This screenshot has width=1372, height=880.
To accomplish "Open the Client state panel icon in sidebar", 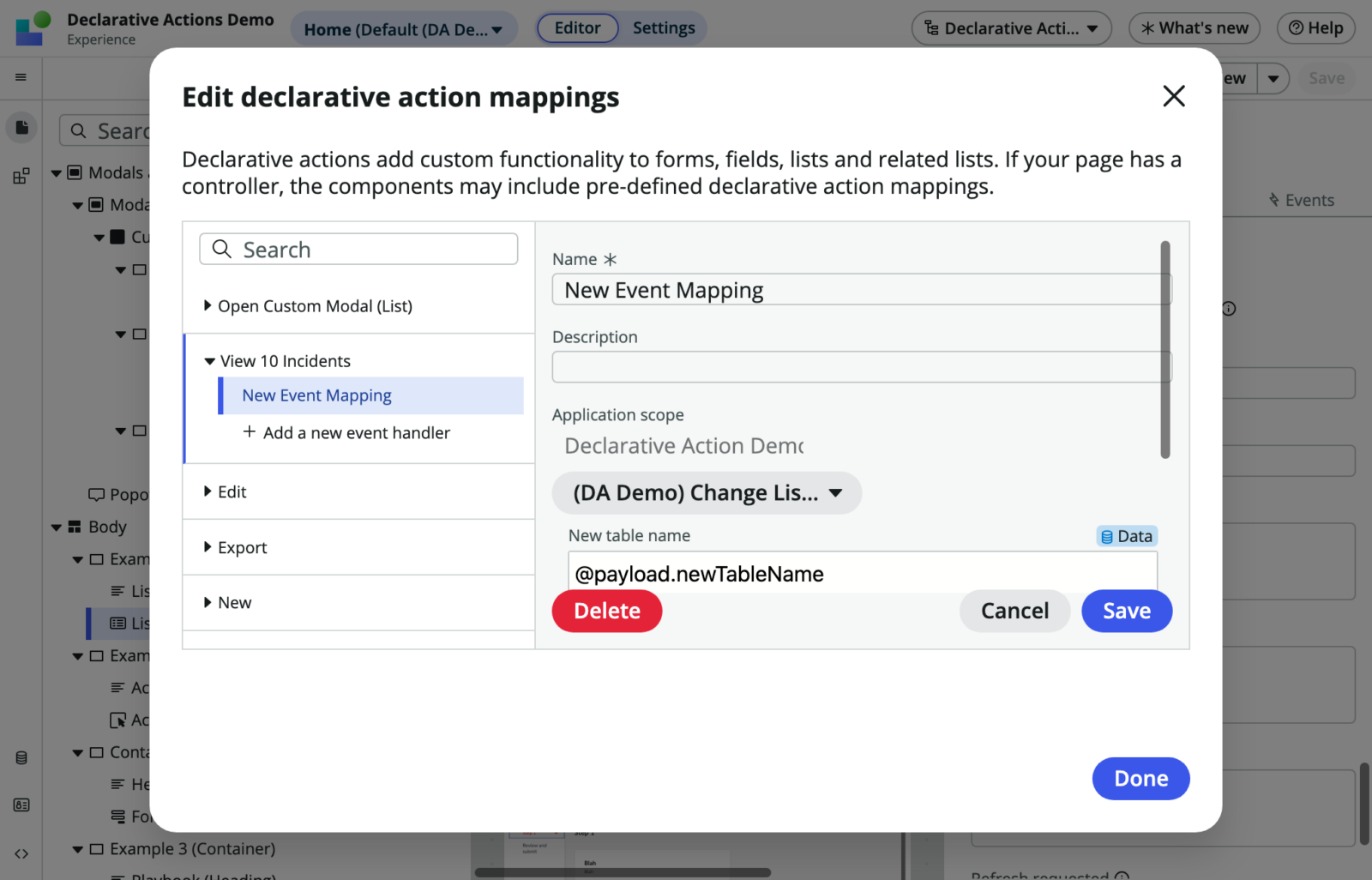I will click(x=21, y=805).
